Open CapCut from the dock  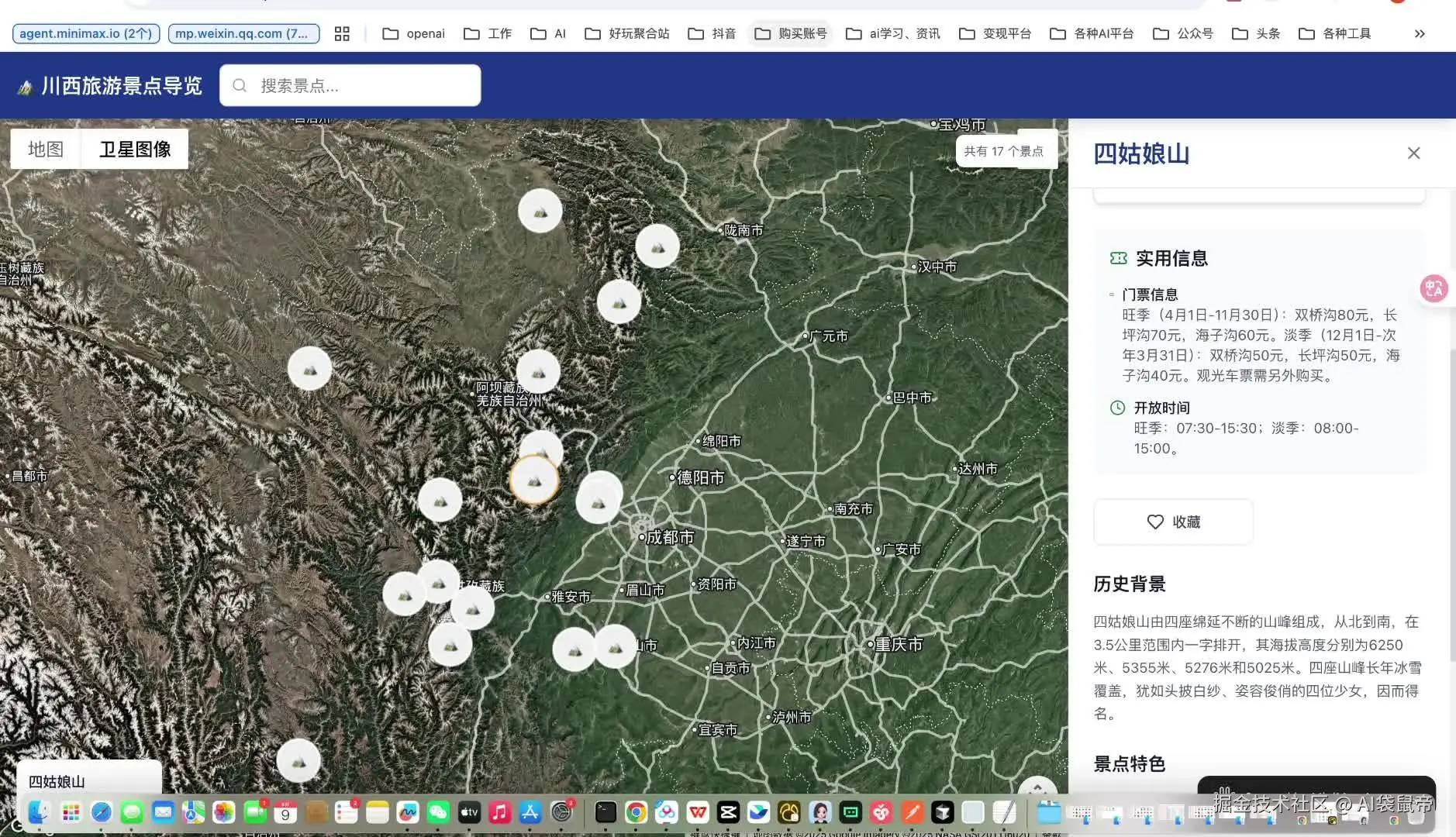point(728,811)
